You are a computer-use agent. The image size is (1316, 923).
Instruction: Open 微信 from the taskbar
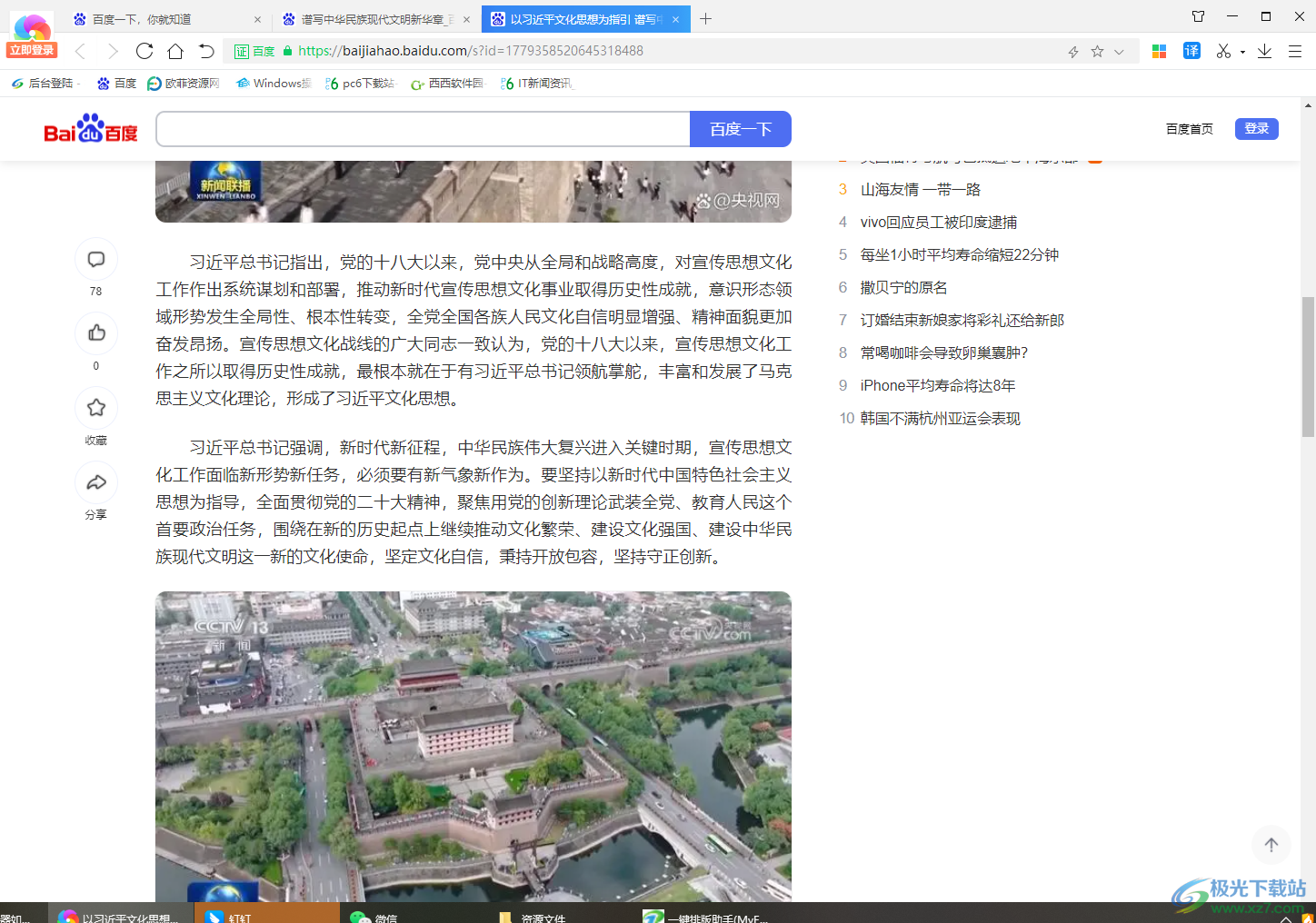[x=414, y=914]
